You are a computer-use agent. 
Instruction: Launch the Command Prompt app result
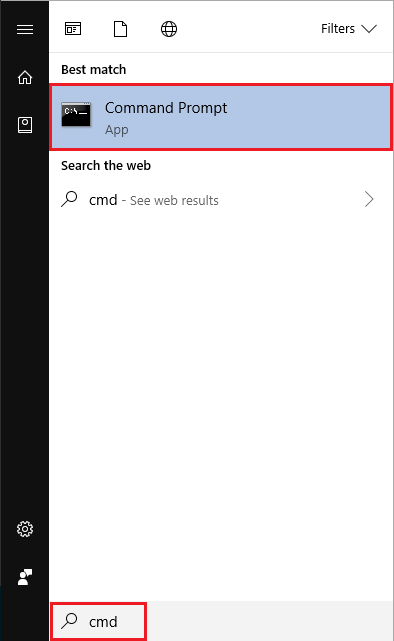coord(221,117)
